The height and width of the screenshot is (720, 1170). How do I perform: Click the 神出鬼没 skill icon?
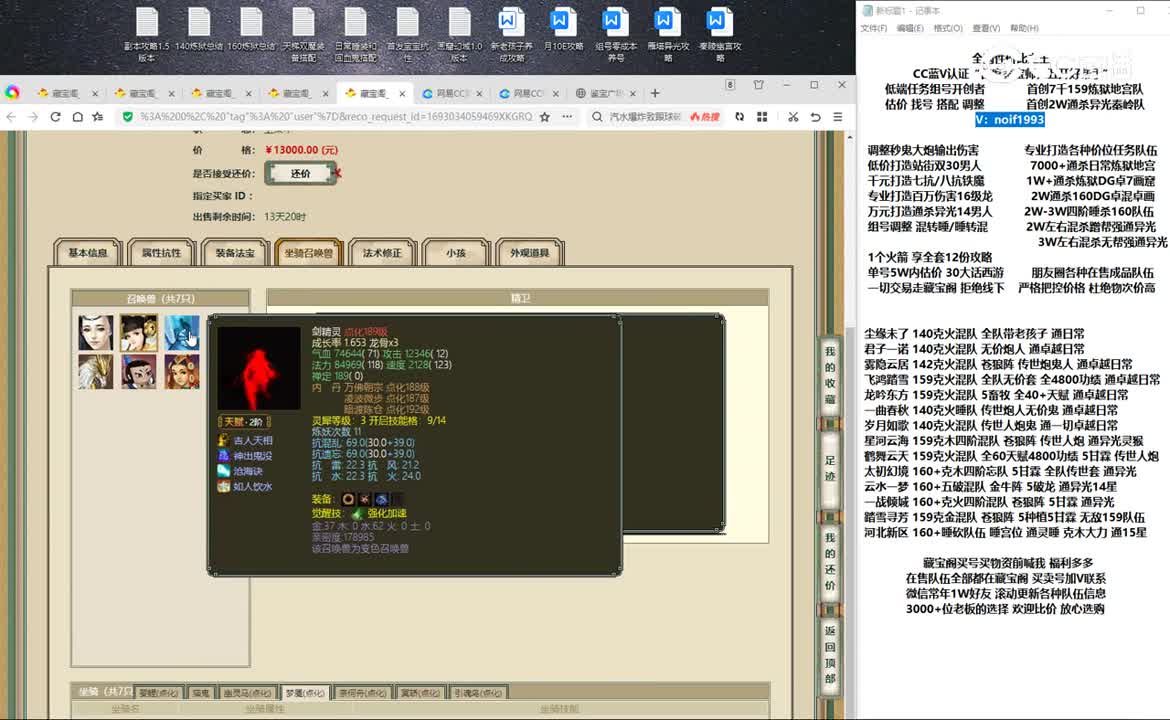coord(223,455)
